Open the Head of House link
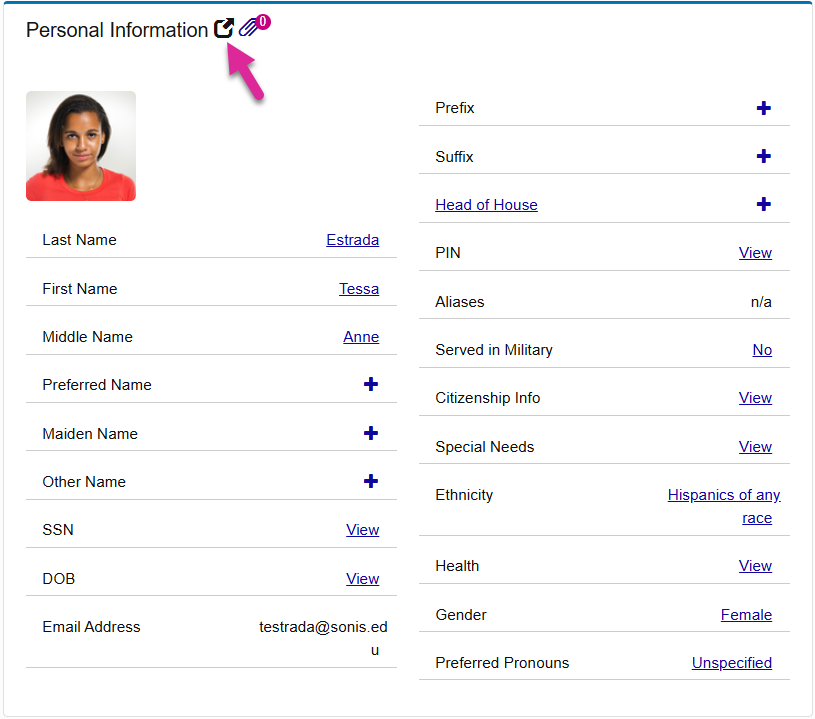Screen dimensions: 815x719 [x=486, y=205]
